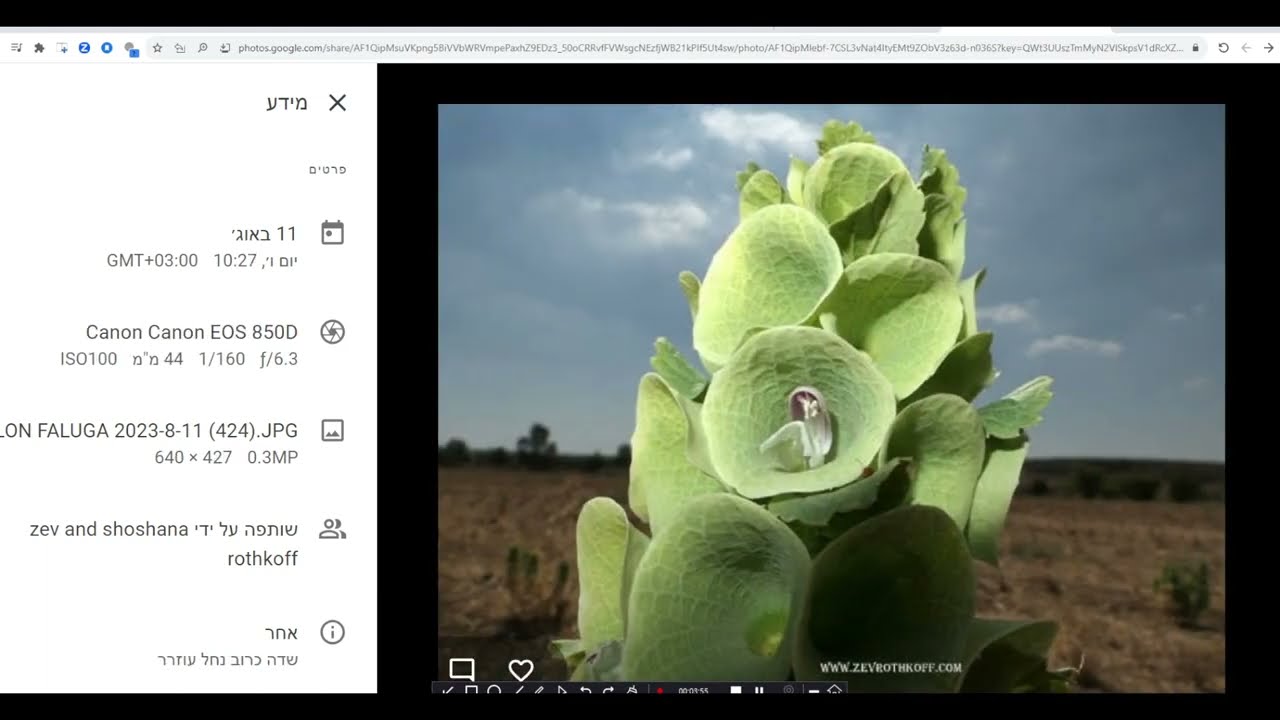The width and height of the screenshot is (1280, 720).
Task: Open the browser extensions puzzle icon
Action: tap(39, 48)
